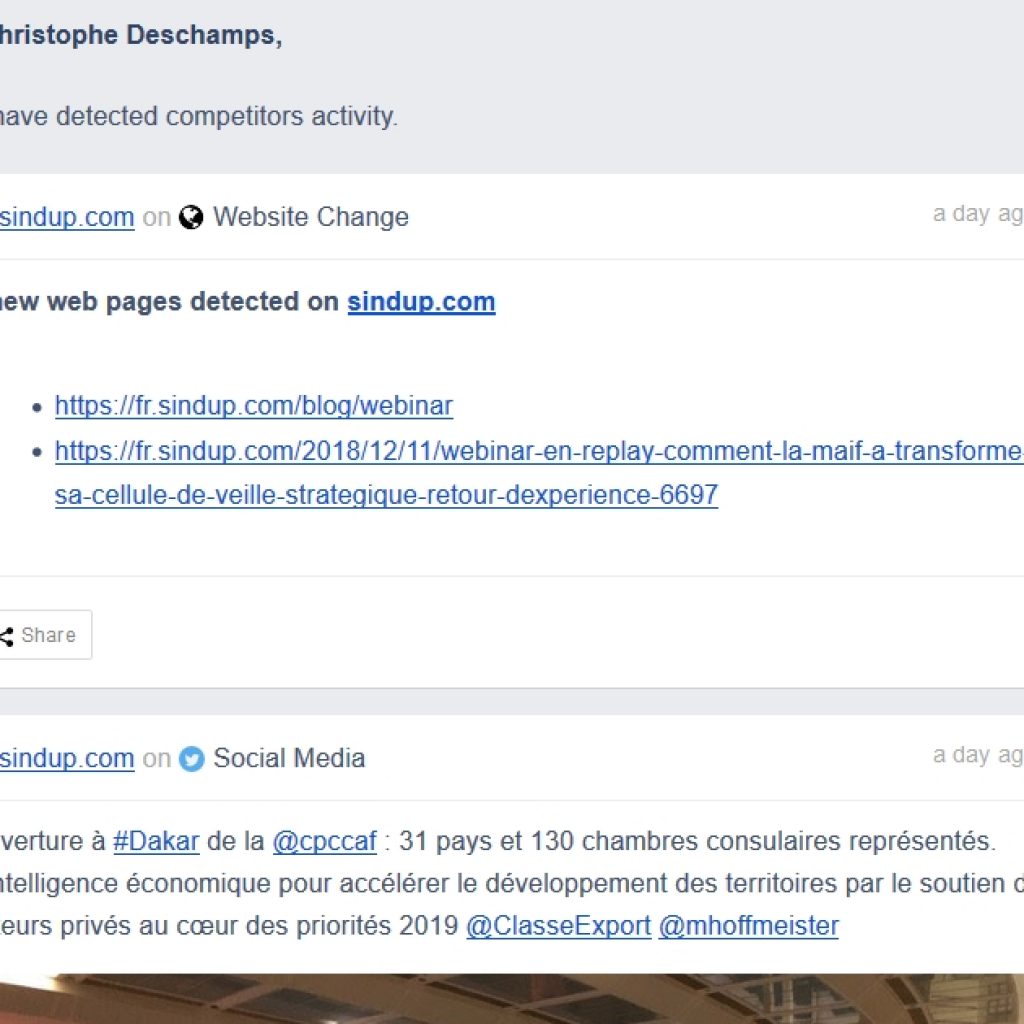Click the 'detected competitors activity' text
This screenshot has height=1024, width=1024.
[x=227, y=116]
